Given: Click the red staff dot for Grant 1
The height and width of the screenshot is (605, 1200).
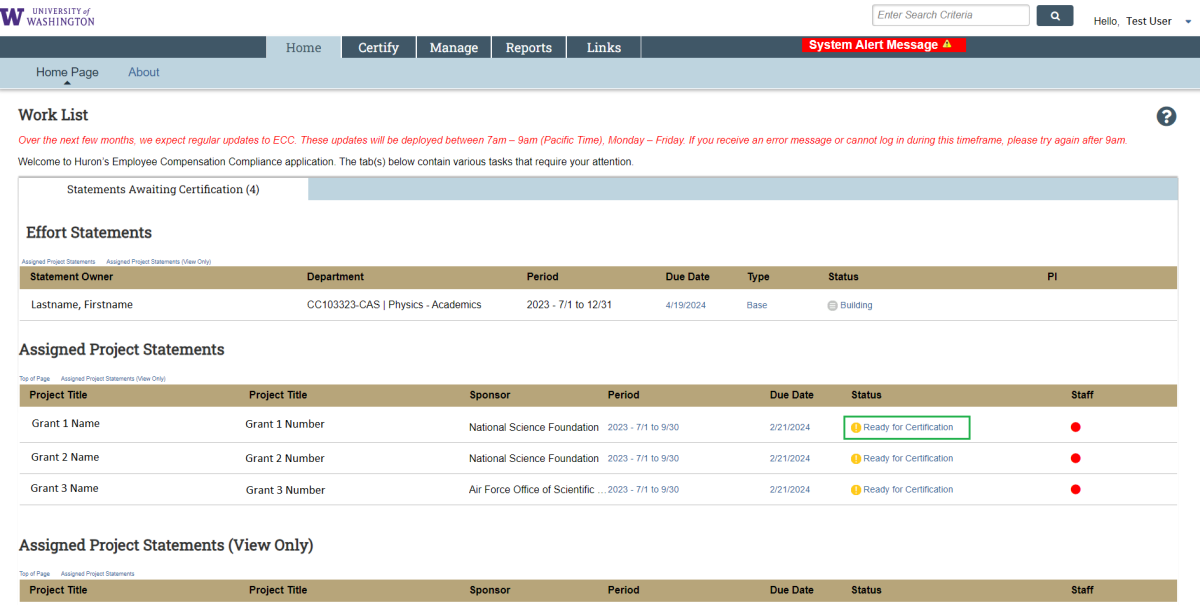Looking at the screenshot, I should 1076,427.
